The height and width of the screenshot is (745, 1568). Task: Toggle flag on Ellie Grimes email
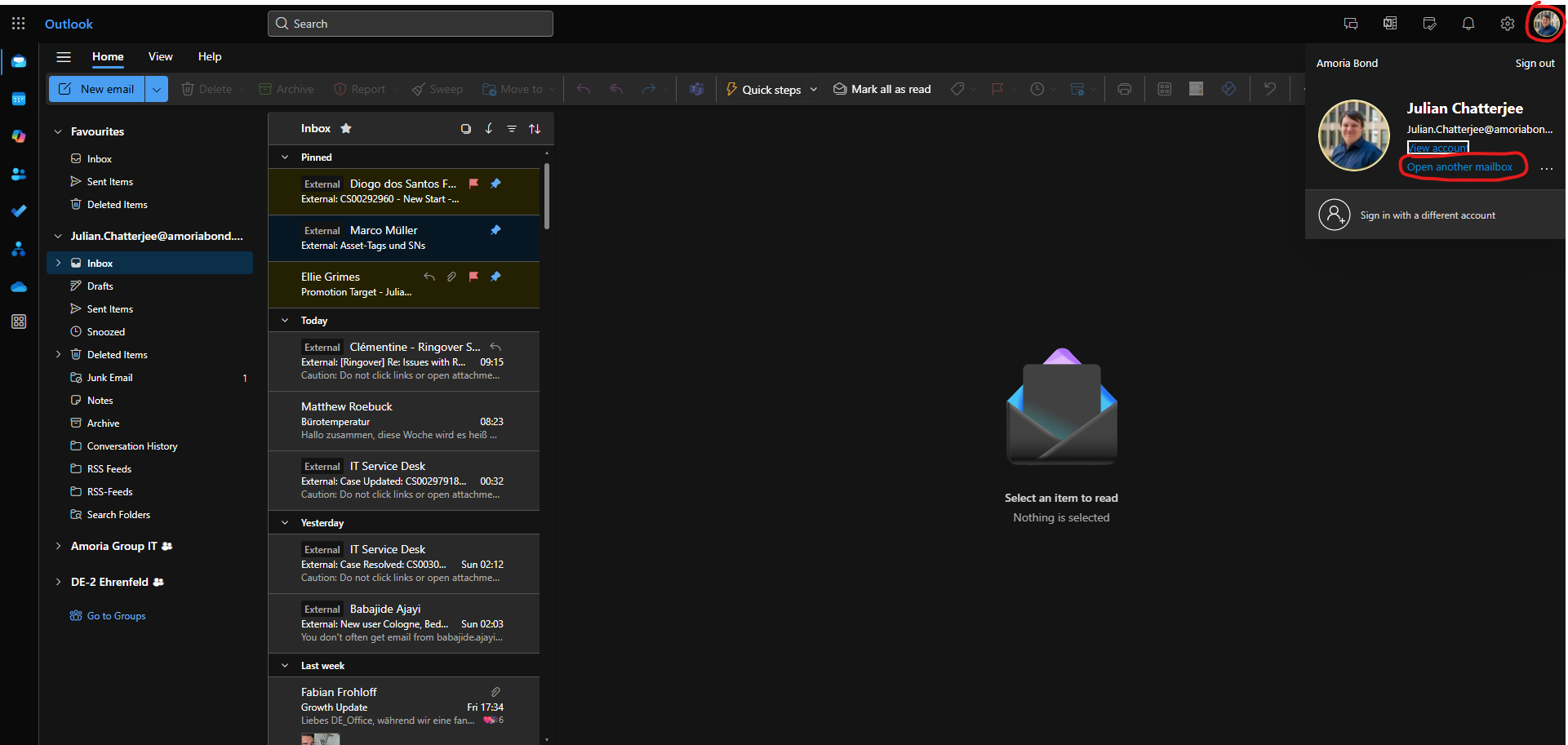pos(473,277)
